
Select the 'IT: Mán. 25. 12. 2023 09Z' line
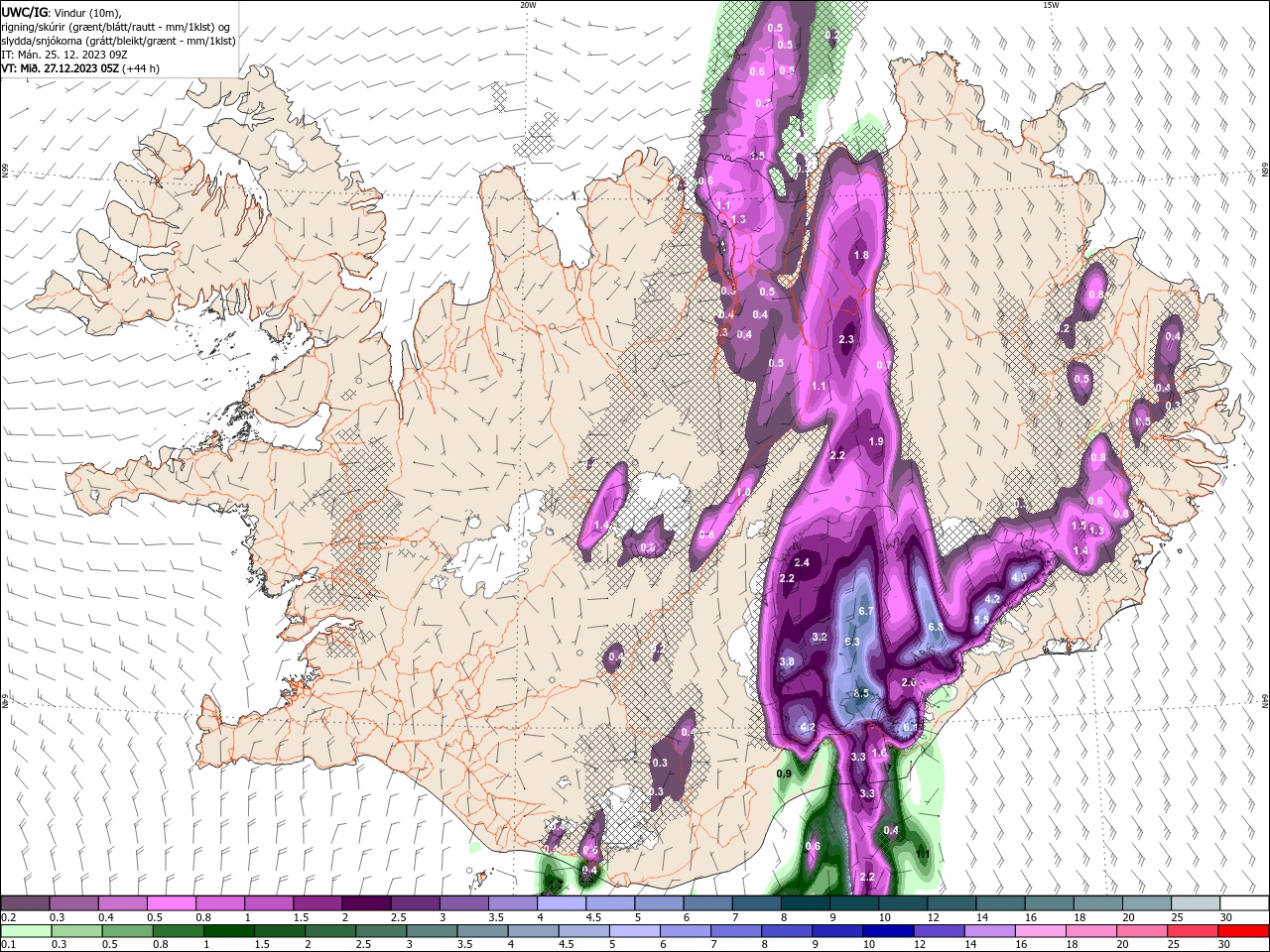[x=64, y=55]
